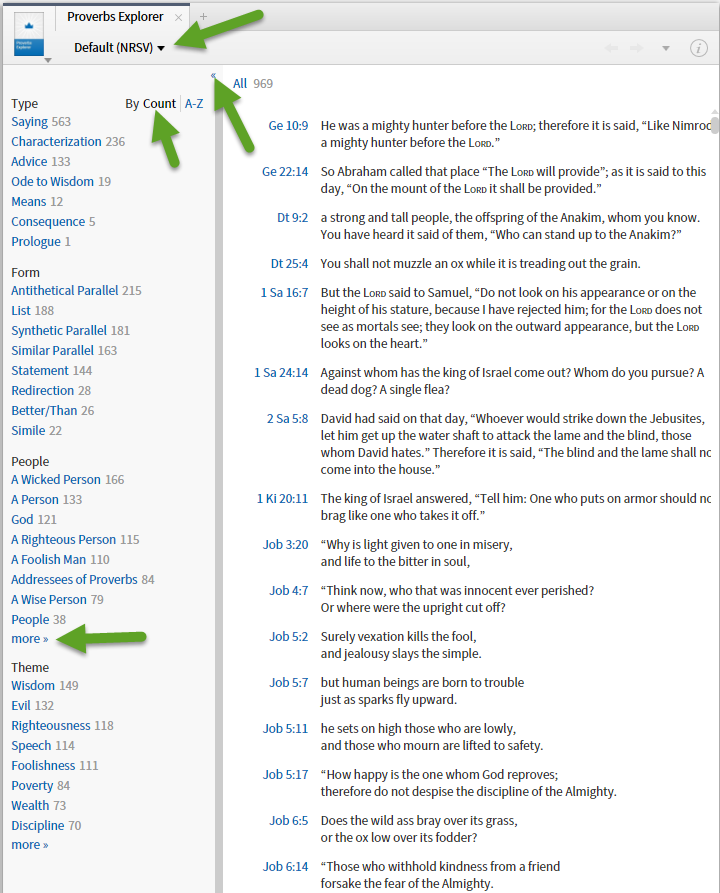The height and width of the screenshot is (893, 720).
Task: Close the Proverbs Explorer tab
Action: (x=178, y=18)
